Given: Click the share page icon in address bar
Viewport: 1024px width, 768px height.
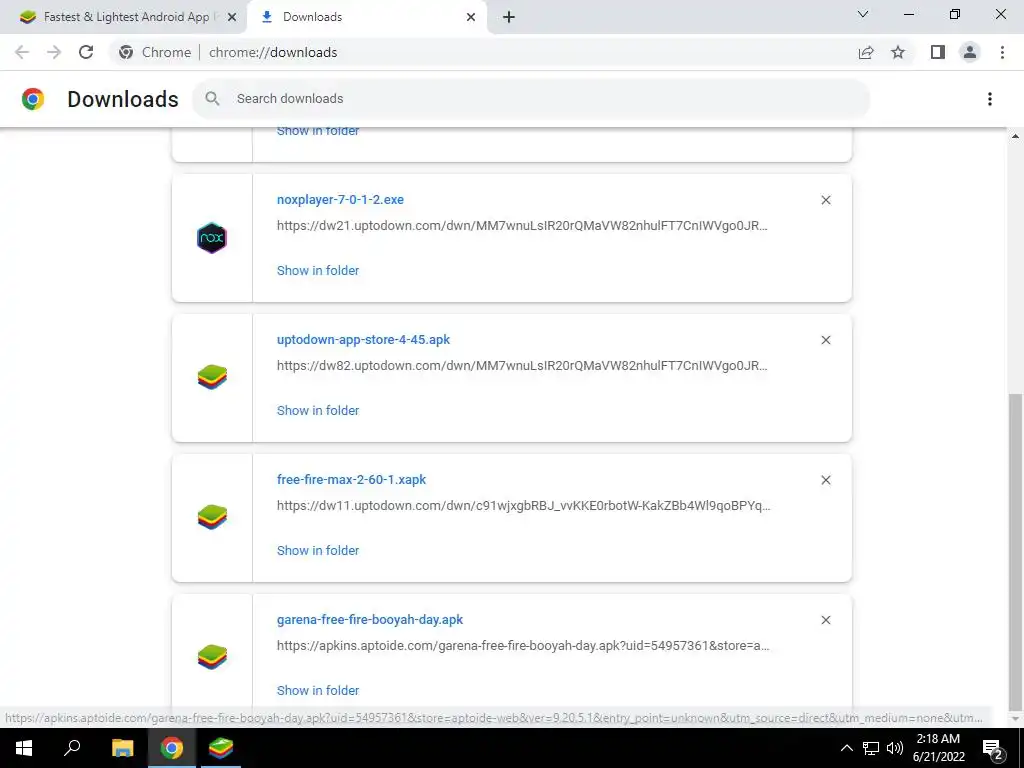Looking at the screenshot, I should [866, 52].
